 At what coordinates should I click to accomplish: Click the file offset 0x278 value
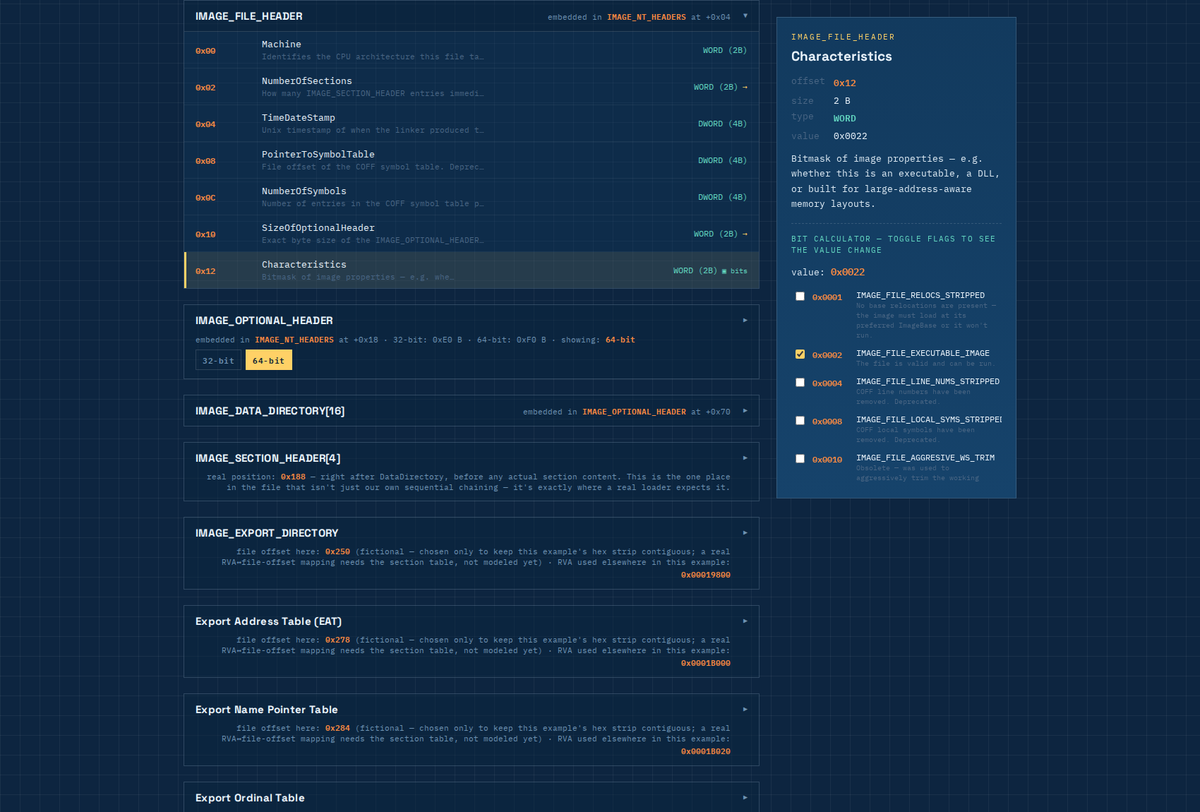[x=337, y=640]
